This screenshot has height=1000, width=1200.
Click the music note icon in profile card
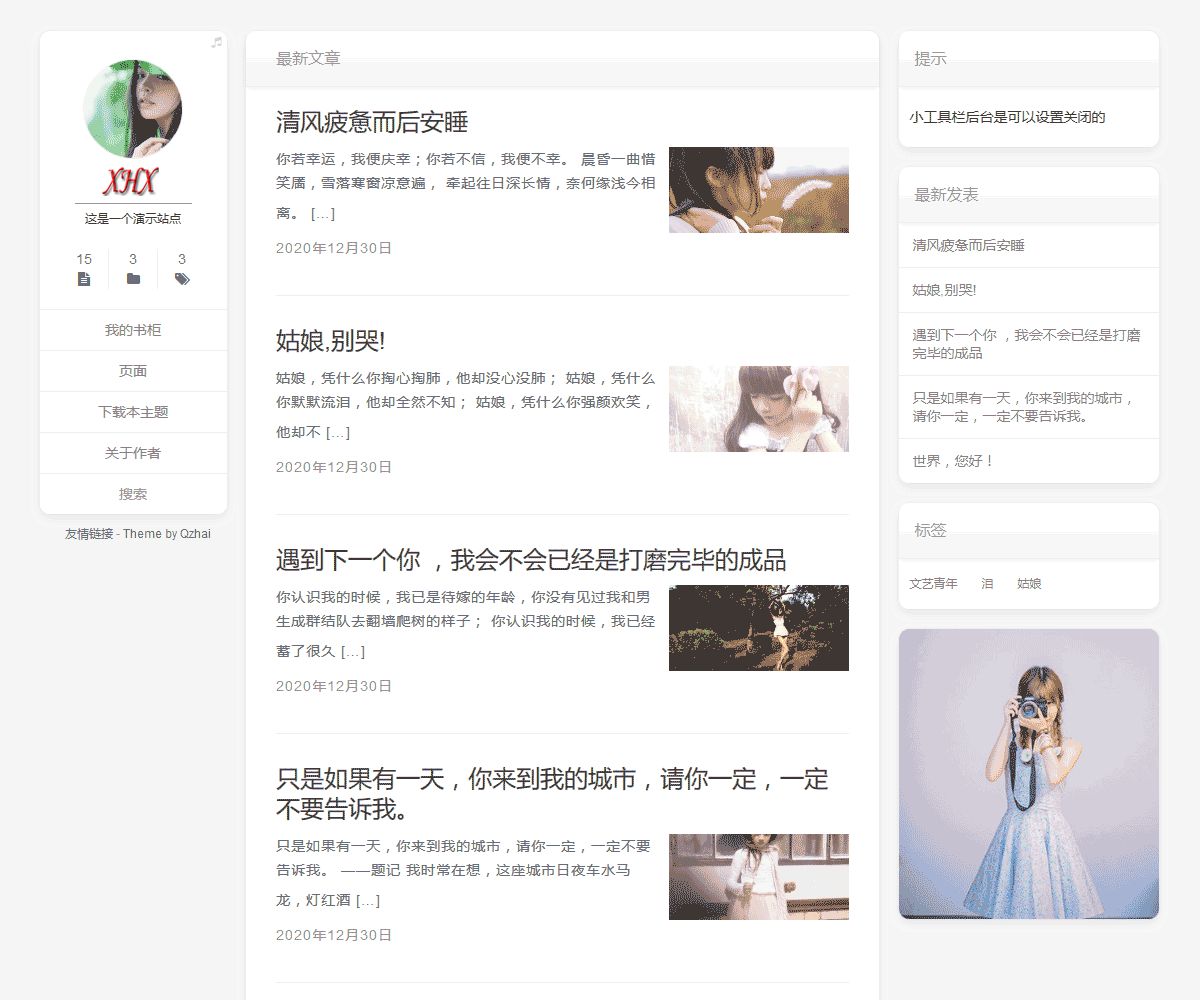click(216, 42)
